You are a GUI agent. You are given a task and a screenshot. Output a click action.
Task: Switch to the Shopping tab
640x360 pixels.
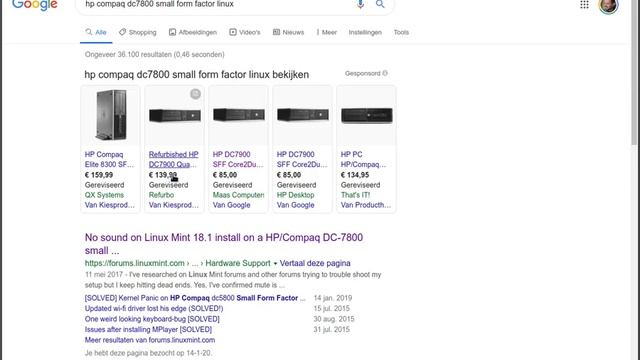[138, 32]
